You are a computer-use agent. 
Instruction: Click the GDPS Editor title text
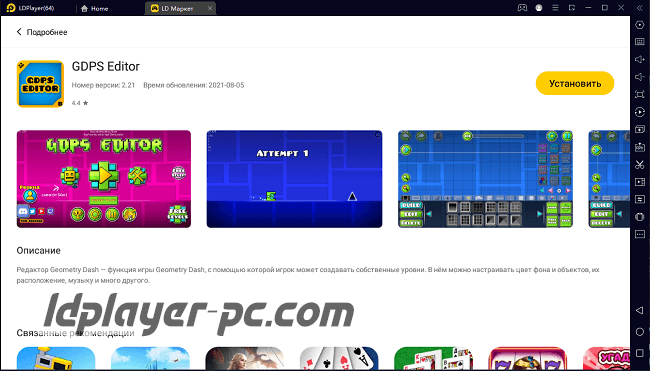(106, 66)
